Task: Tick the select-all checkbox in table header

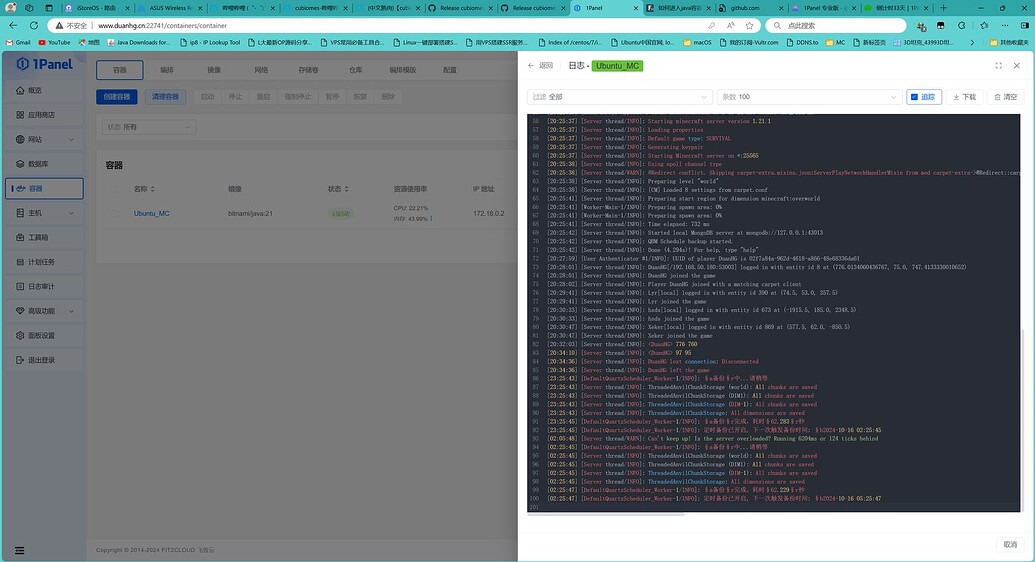Action: click(x=112, y=188)
